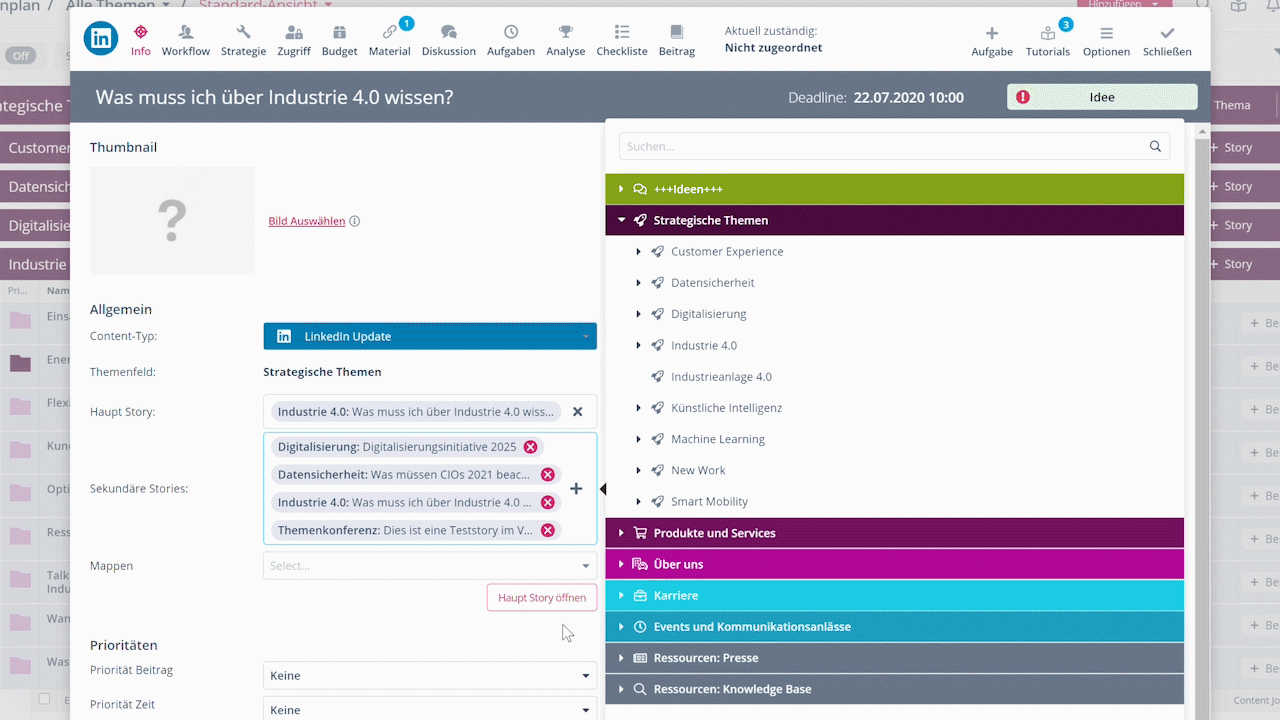Image resolution: width=1280 pixels, height=720 pixels.
Task: Switch to the Aufgaben tab
Action: 510,40
